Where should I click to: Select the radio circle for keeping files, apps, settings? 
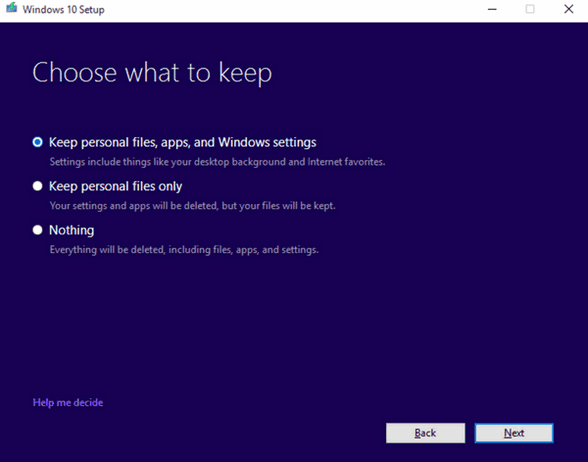click(x=38, y=142)
